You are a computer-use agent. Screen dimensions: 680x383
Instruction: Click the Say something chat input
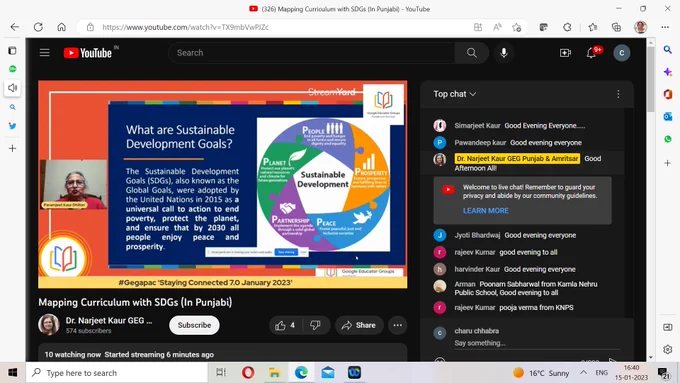click(537, 343)
